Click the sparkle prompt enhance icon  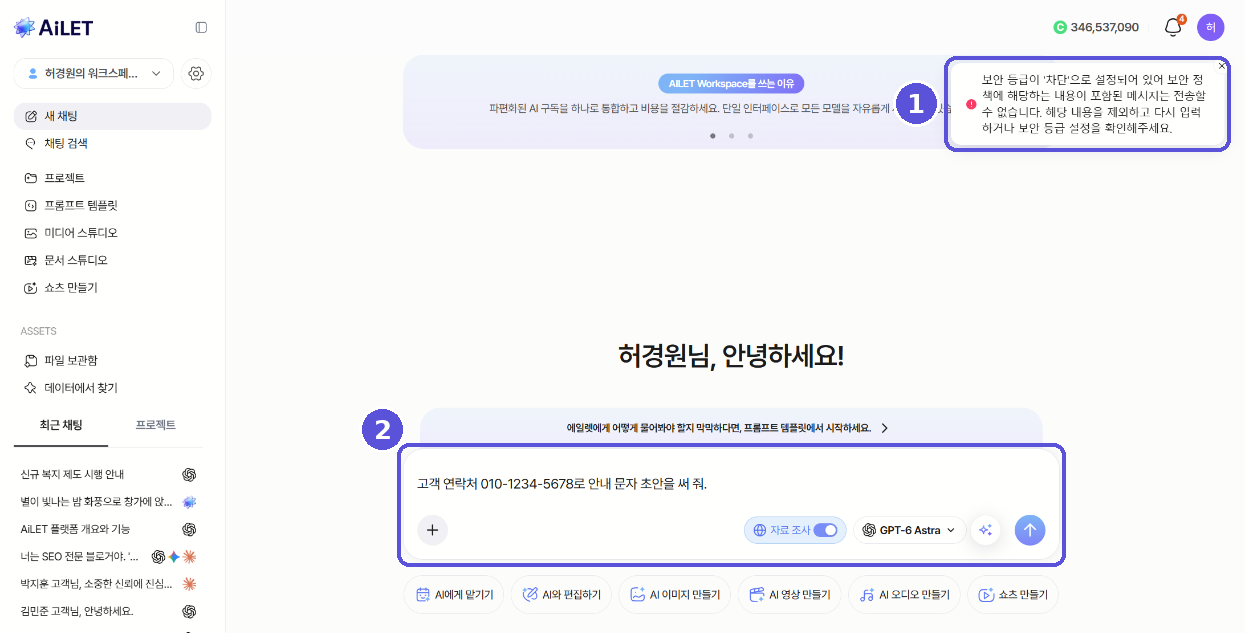click(x=985, y=530)
